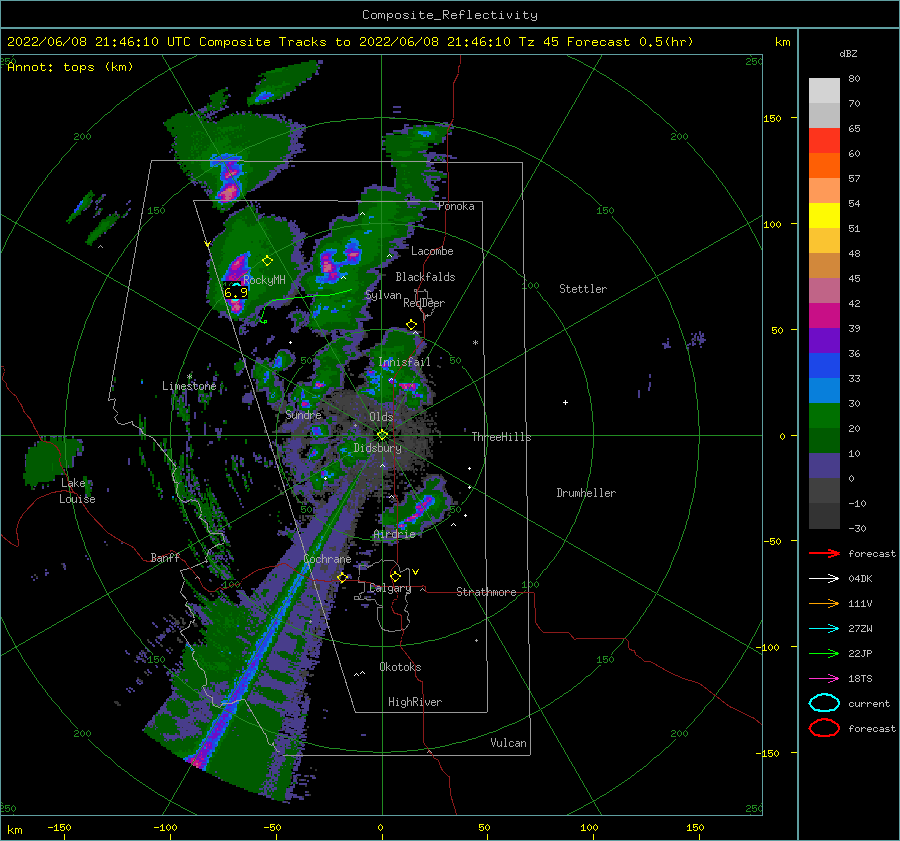
Task: Click the Vulcan label
Action: click(508, 743)
